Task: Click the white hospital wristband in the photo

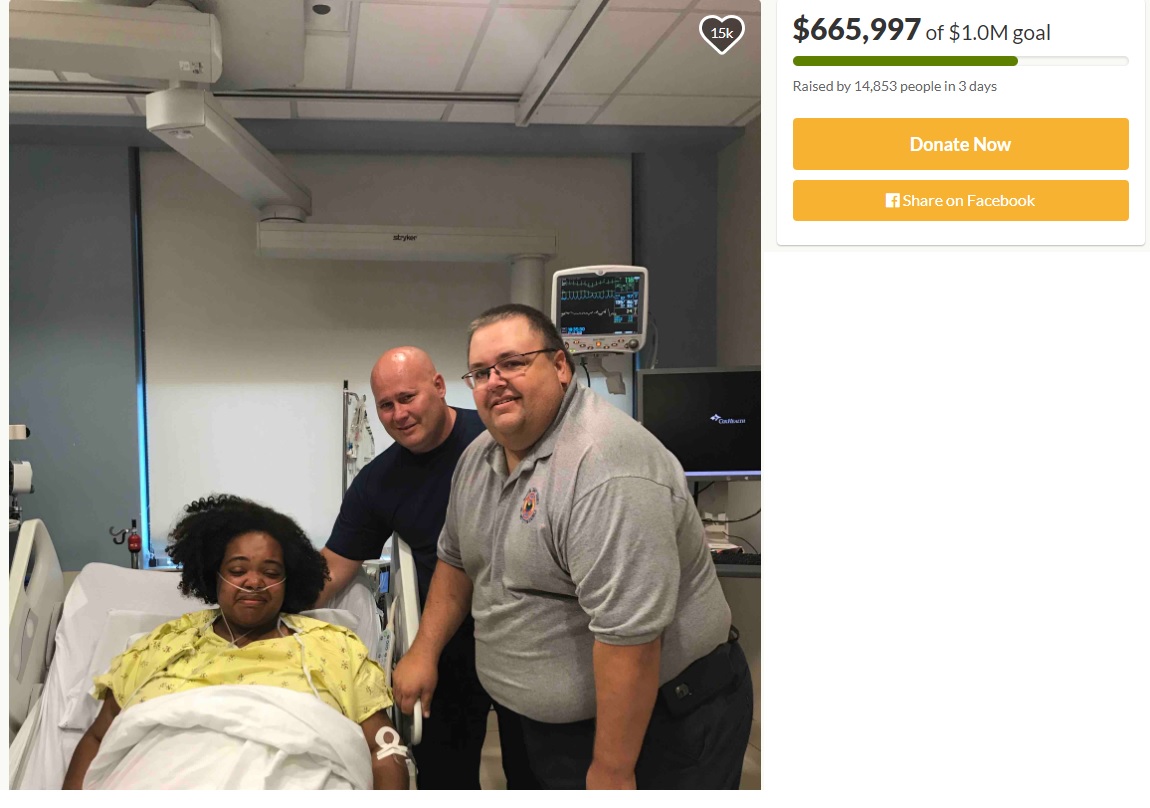Action: tap(391, 744)
